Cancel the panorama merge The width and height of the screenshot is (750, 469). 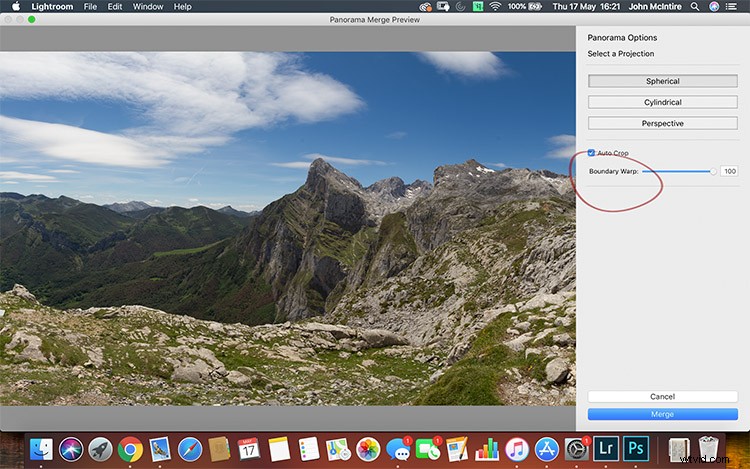[662, 397]
